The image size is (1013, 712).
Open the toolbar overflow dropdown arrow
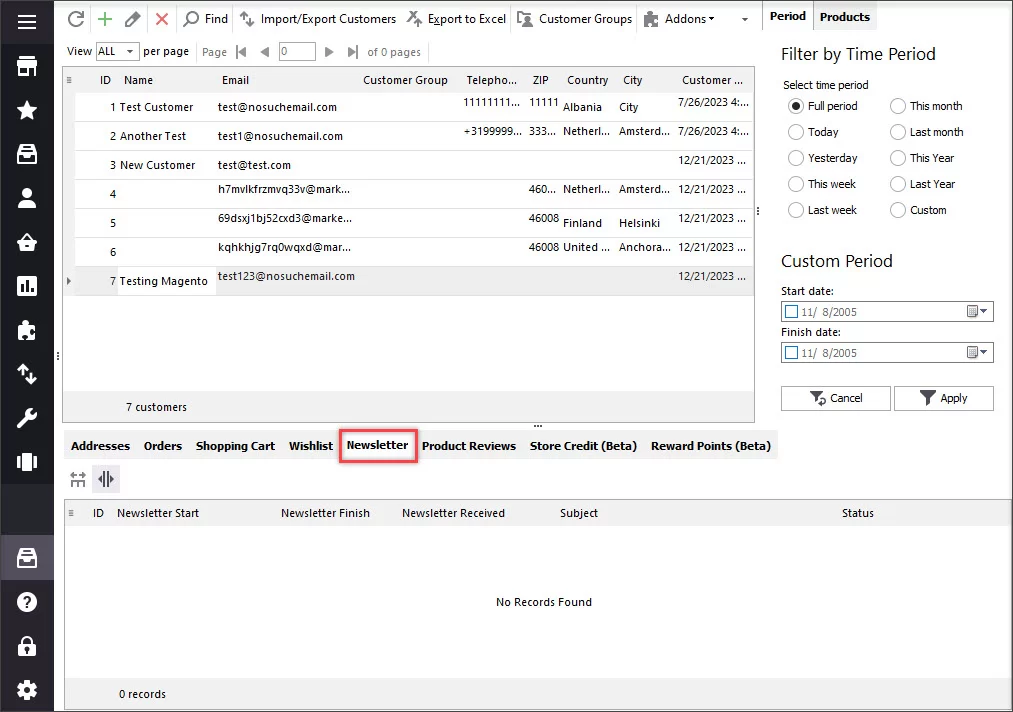click(745, 19)
